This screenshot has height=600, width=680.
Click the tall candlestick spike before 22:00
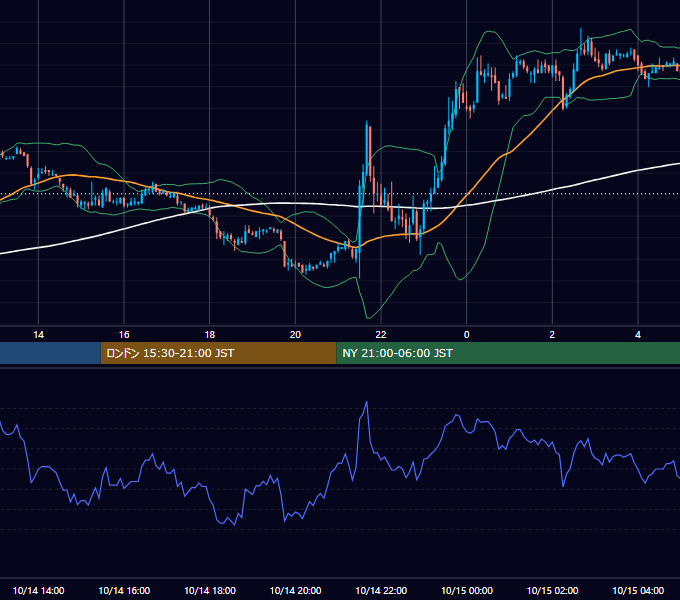367,147
